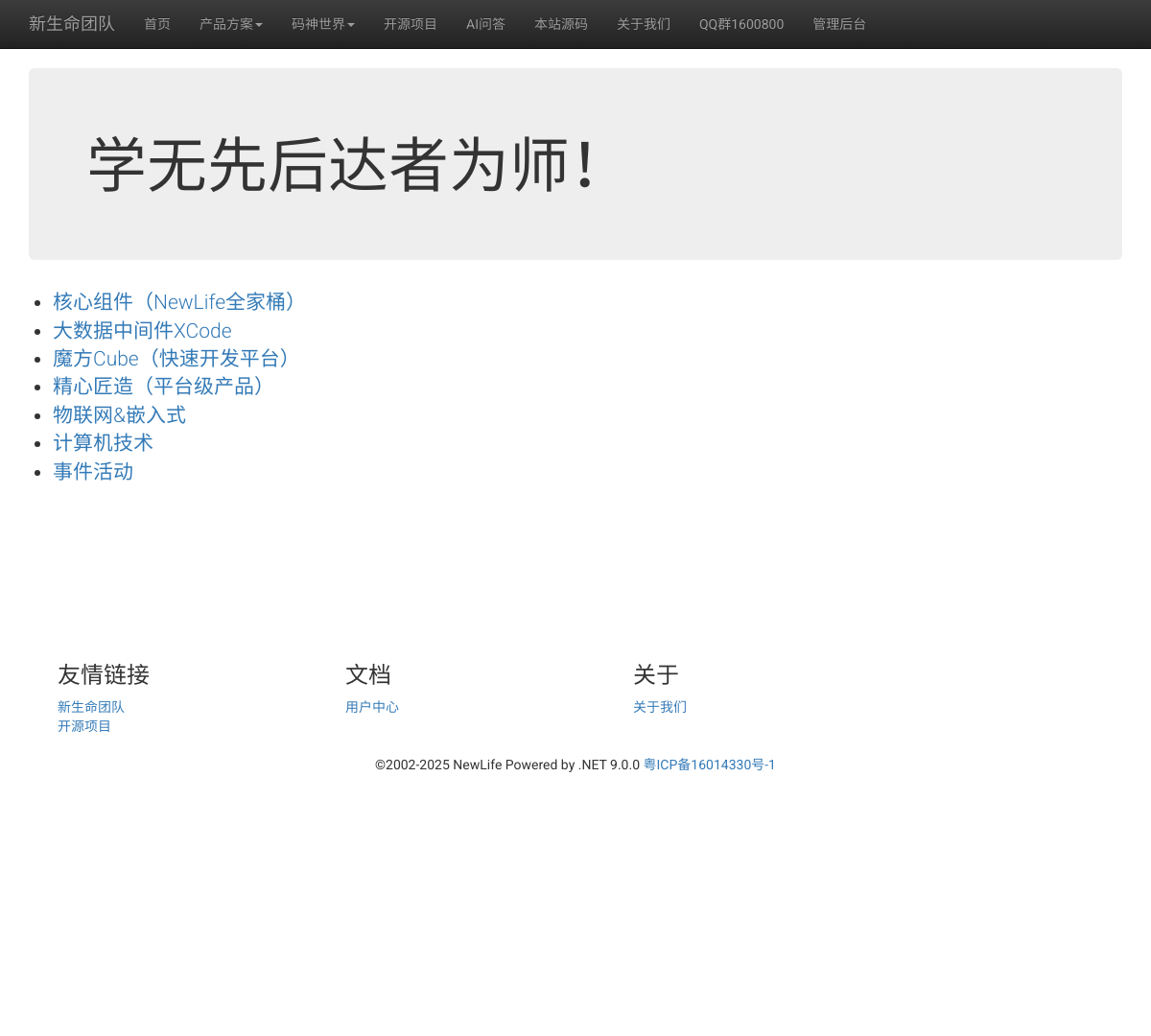Viewport: 1151px width, 1036px height.
Task: Open 管理后台 in the navbar
Action: pyautogui.click(x=839, y=24)
